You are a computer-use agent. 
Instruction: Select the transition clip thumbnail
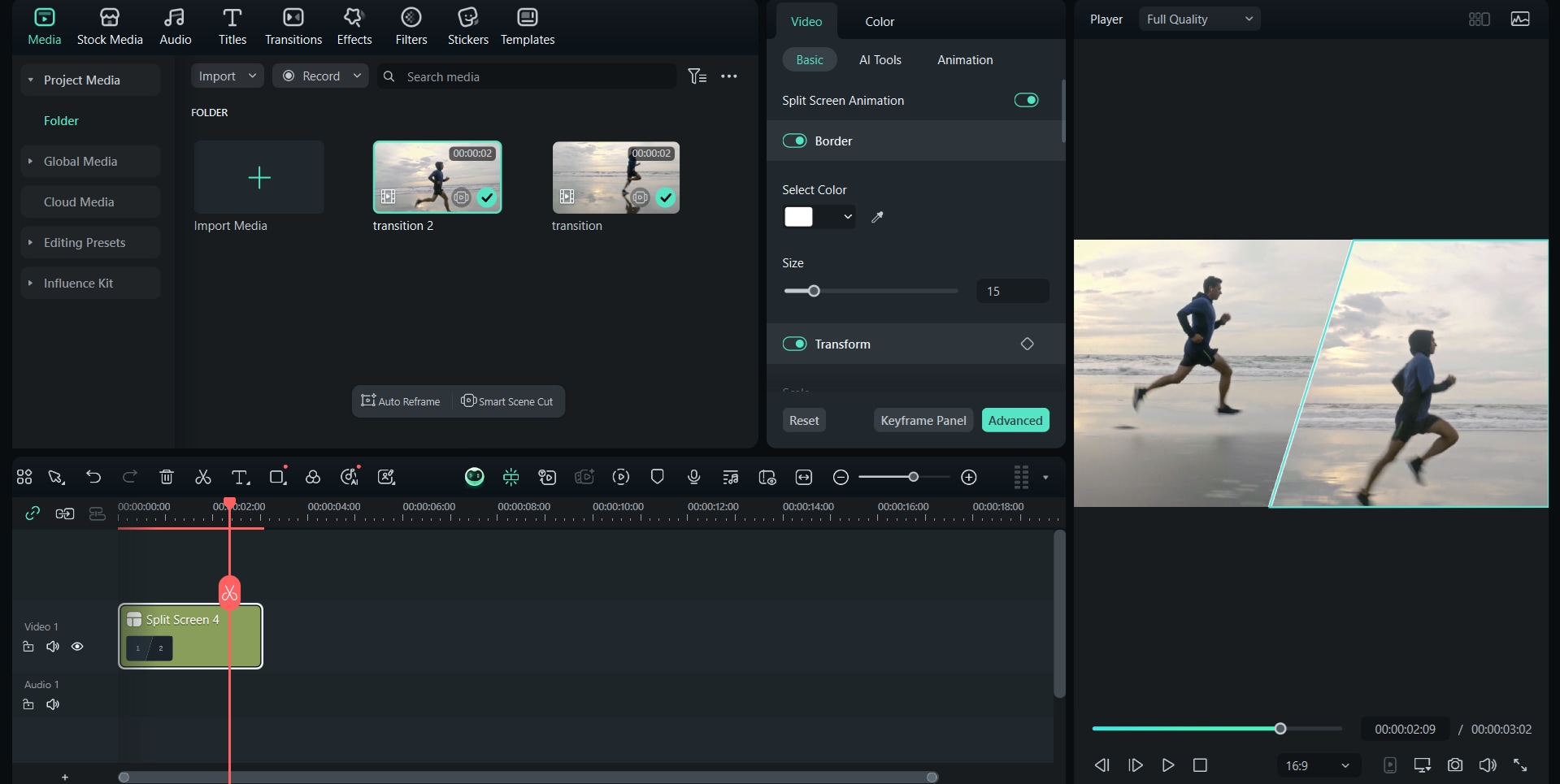point(616,177)
